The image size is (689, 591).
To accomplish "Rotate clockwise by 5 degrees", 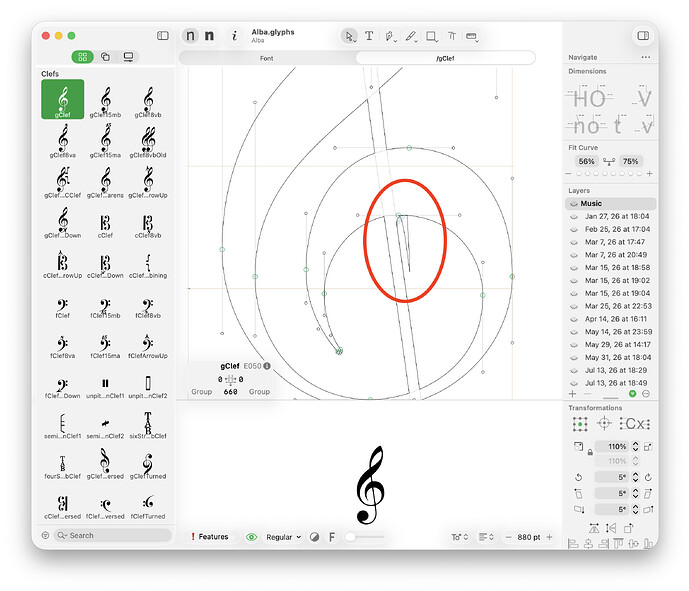I will coord(648,477).
